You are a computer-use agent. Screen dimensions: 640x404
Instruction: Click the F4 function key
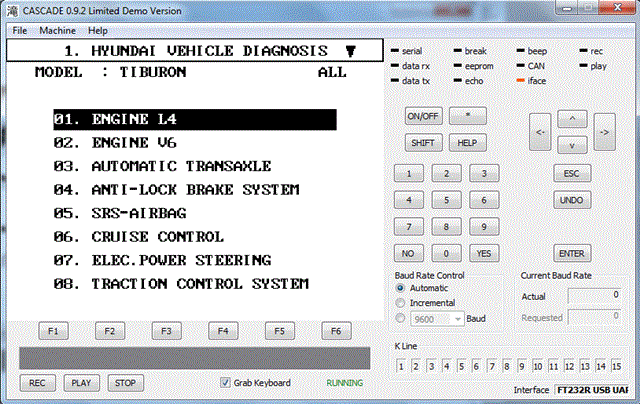[x=223, y=331]
